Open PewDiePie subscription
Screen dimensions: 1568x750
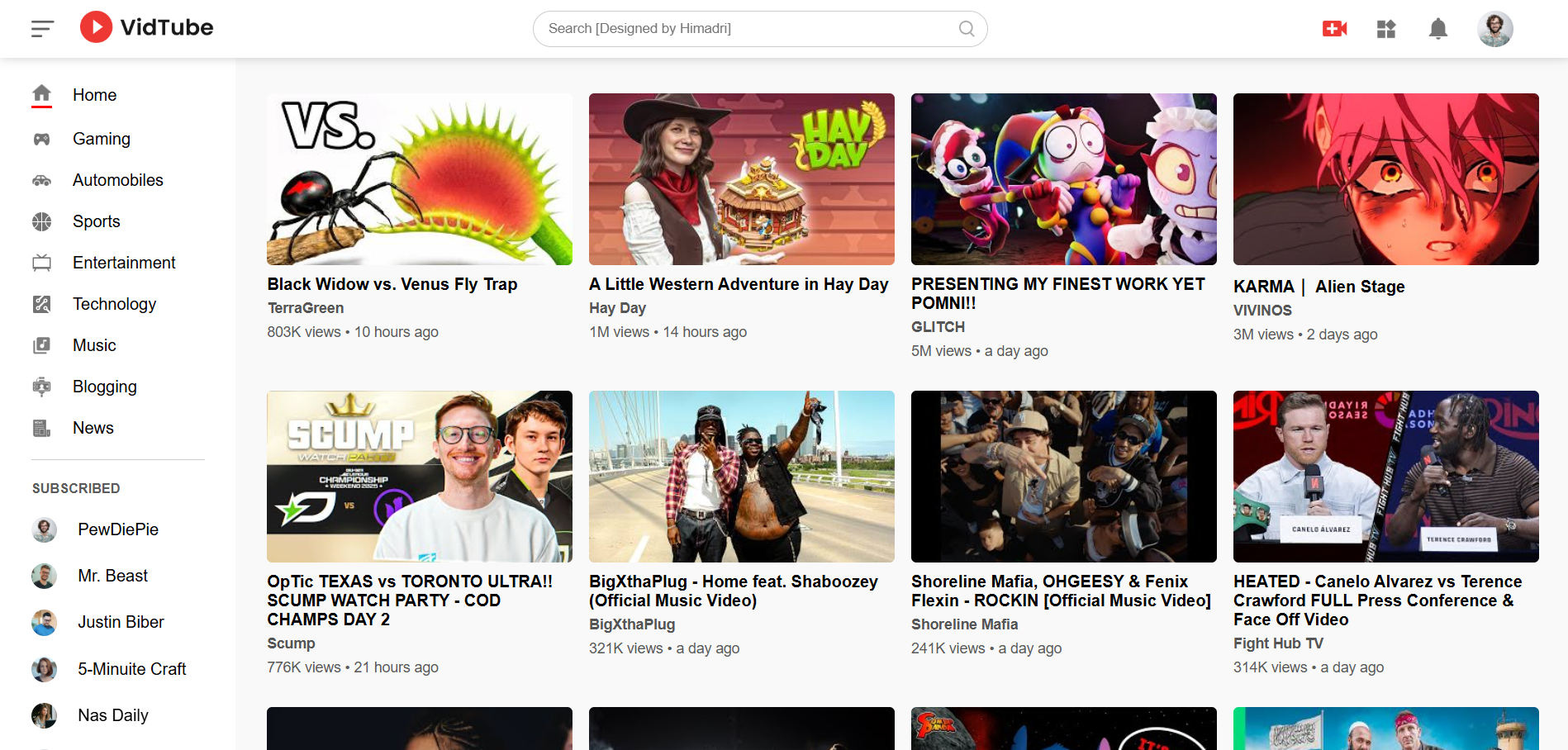(x=118, y=529)
